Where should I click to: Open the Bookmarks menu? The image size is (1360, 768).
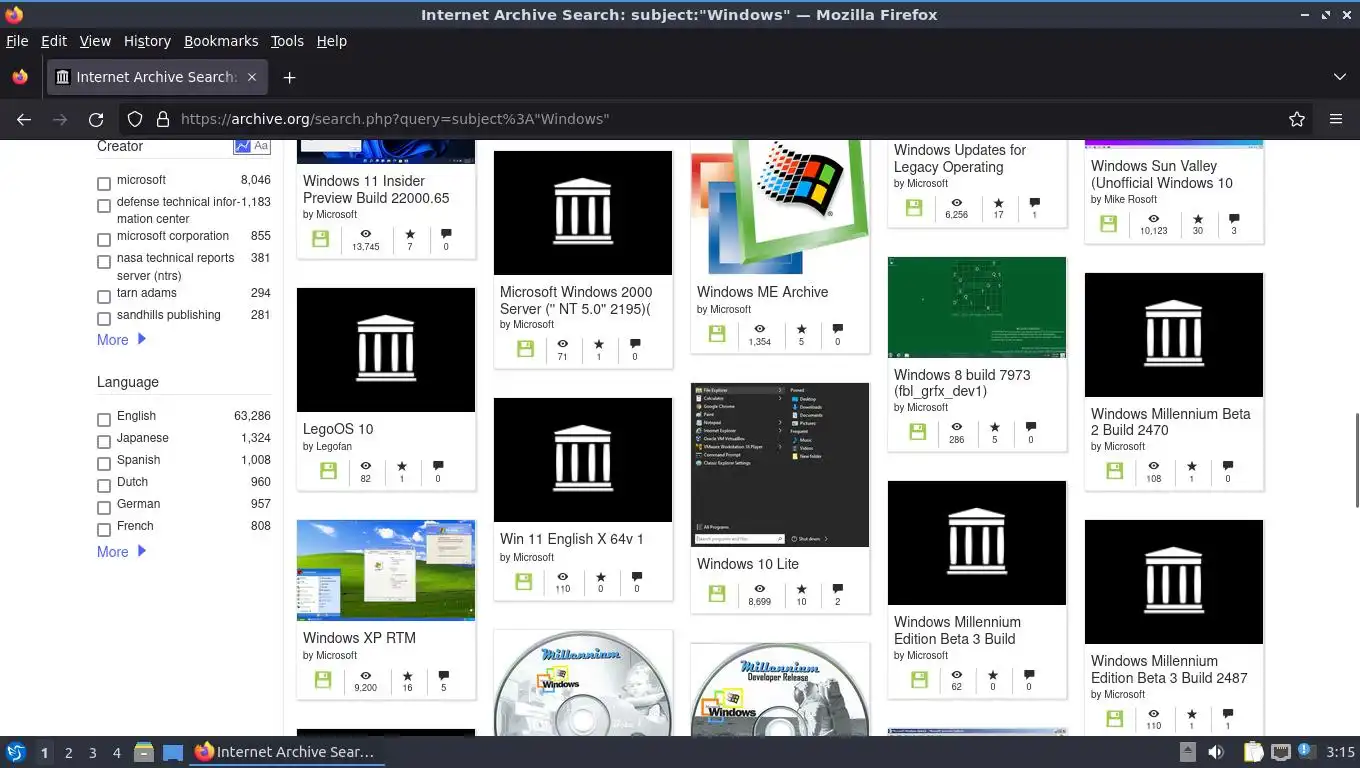pos(221,41)
